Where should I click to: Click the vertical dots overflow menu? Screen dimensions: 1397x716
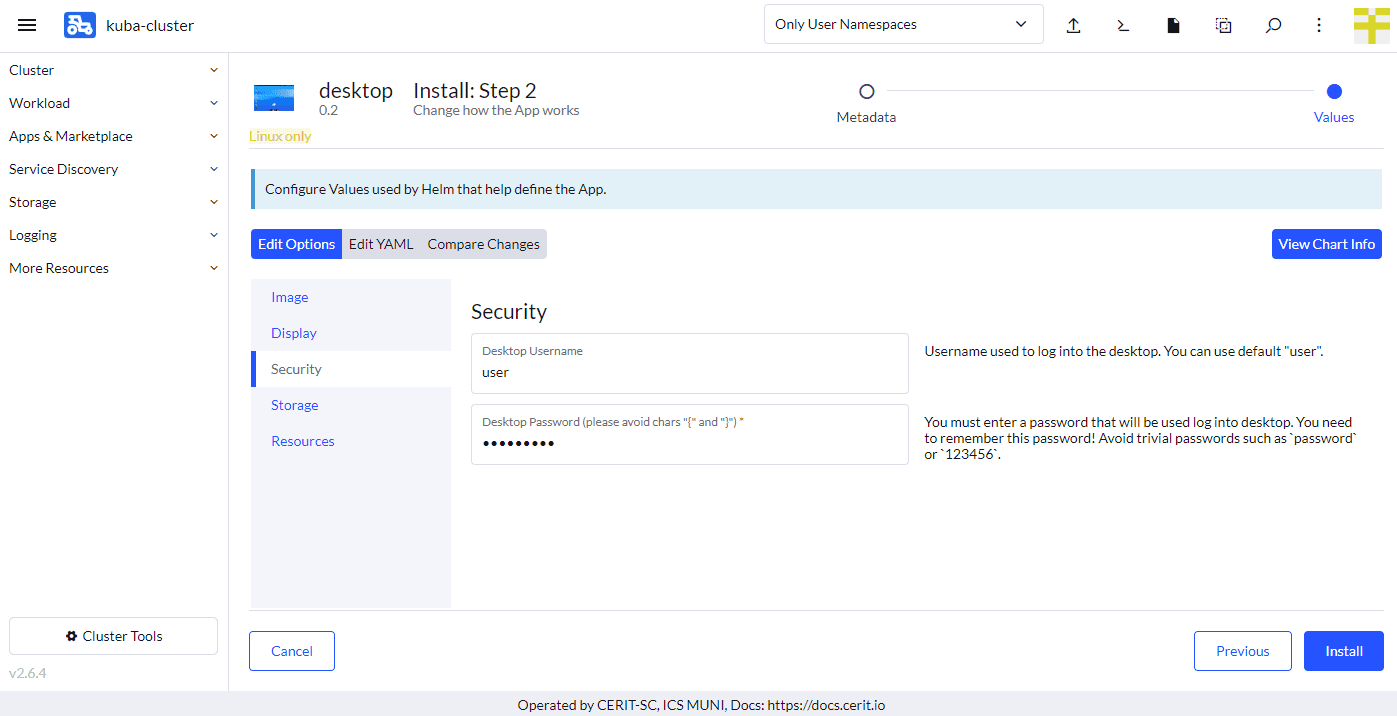tap(1319, 25)
